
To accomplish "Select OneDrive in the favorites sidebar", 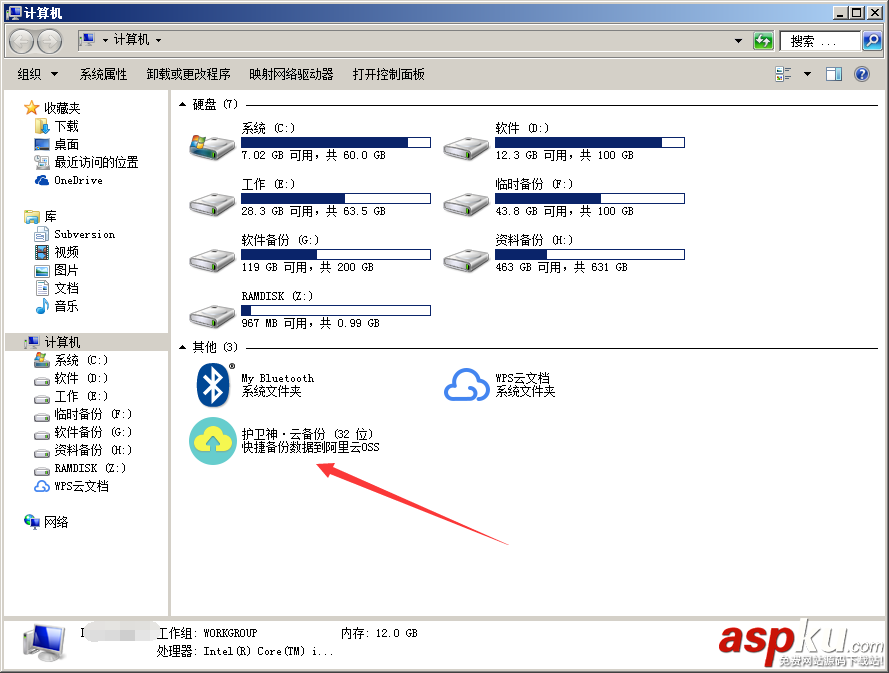I will pyautogui.click(x=64, y=180).
